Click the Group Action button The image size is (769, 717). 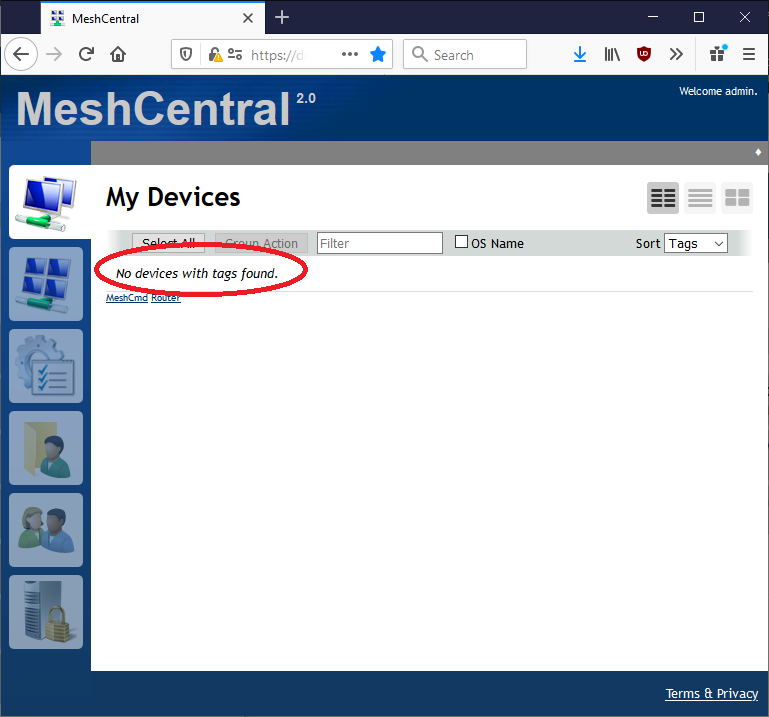[261, 243]
